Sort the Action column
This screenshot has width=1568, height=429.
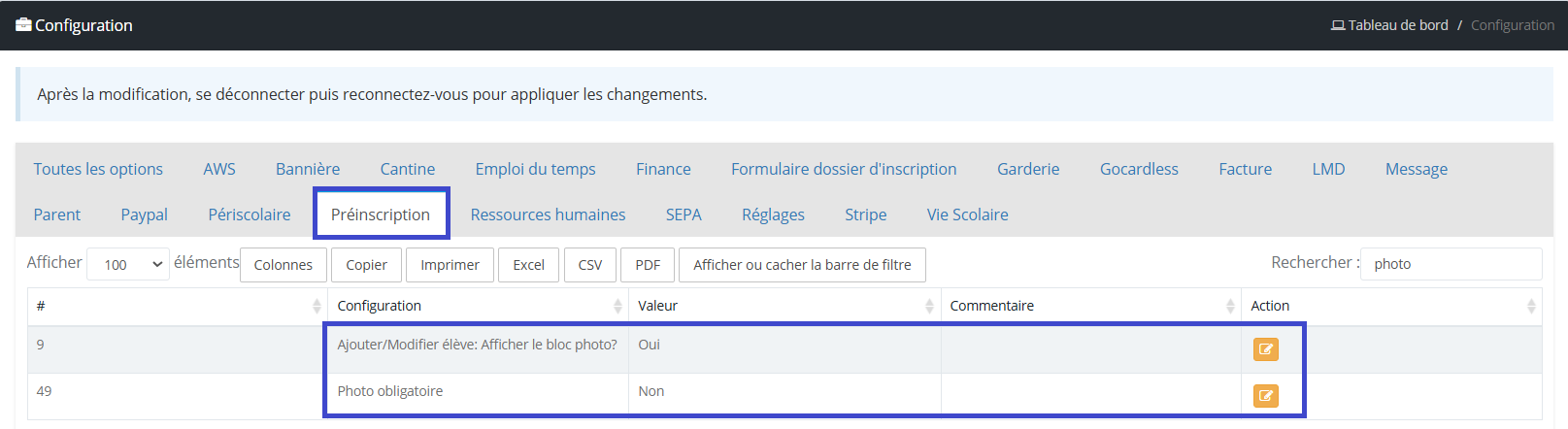[1531, 306]
